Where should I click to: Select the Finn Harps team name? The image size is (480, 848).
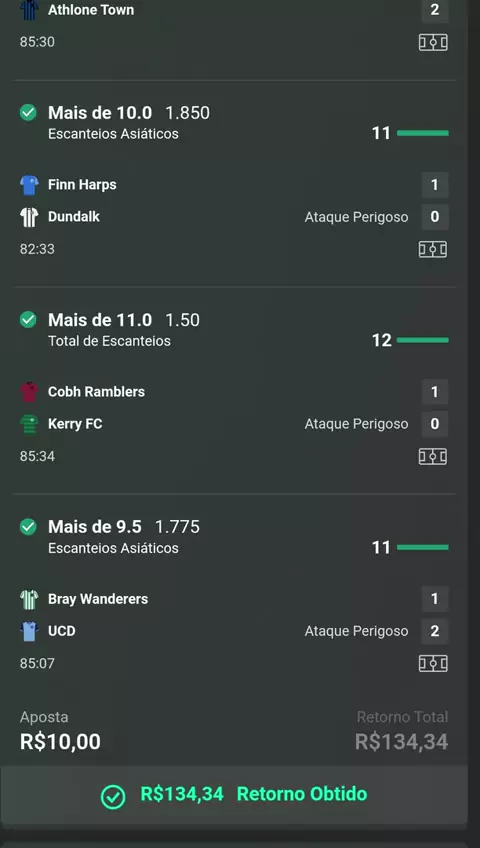tap(82, 184)
